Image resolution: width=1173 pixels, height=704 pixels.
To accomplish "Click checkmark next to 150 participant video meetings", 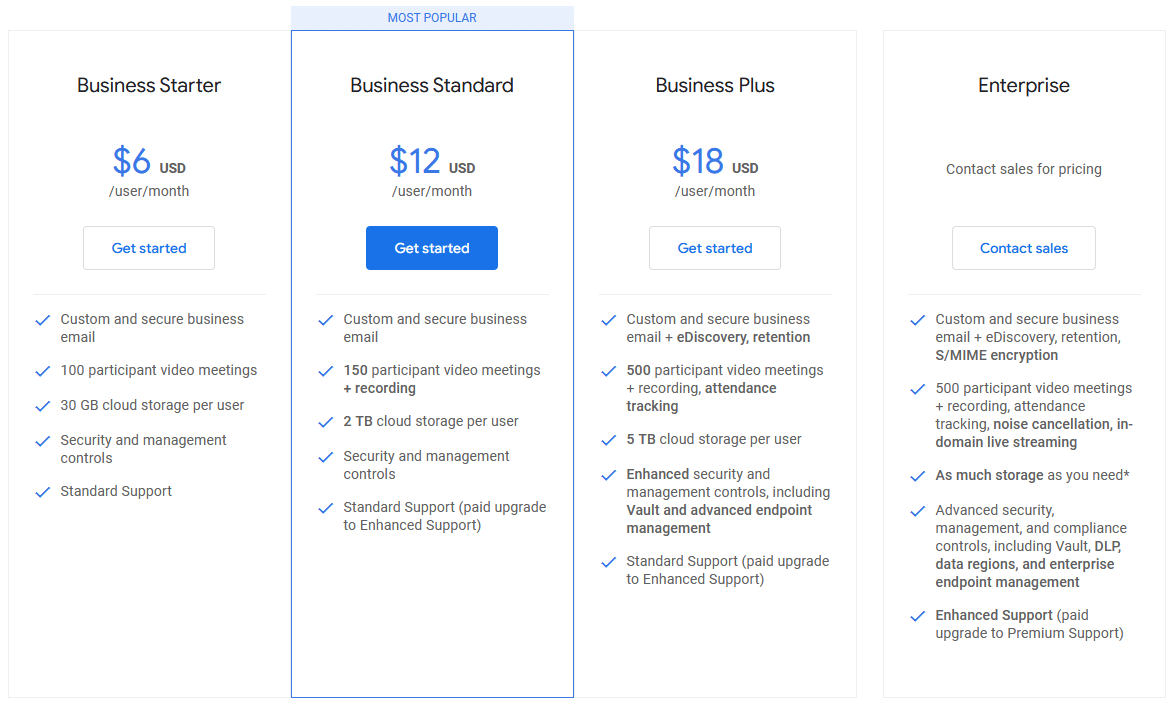I will click(325, 371).
